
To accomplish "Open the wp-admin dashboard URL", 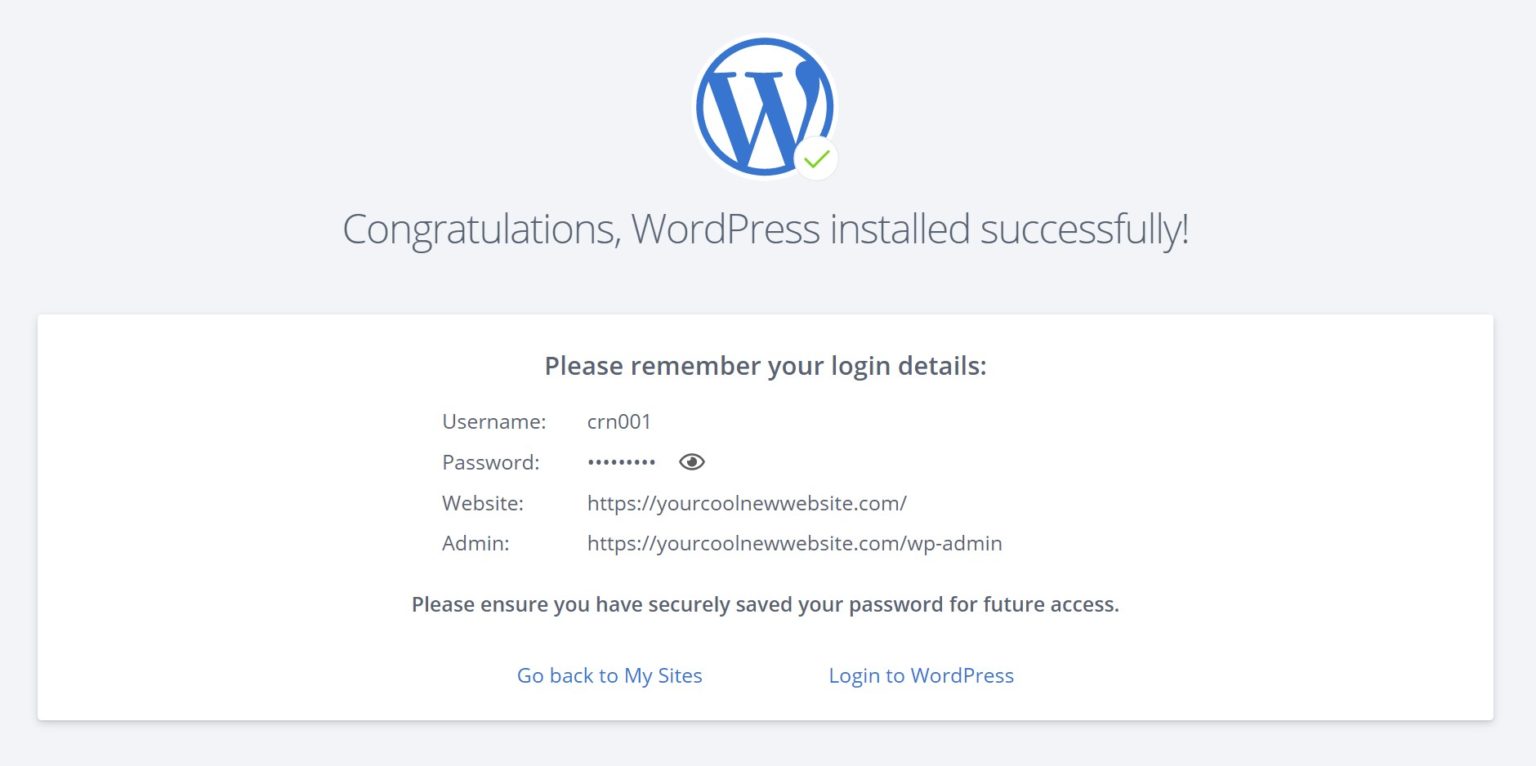I will pos(794,543).
